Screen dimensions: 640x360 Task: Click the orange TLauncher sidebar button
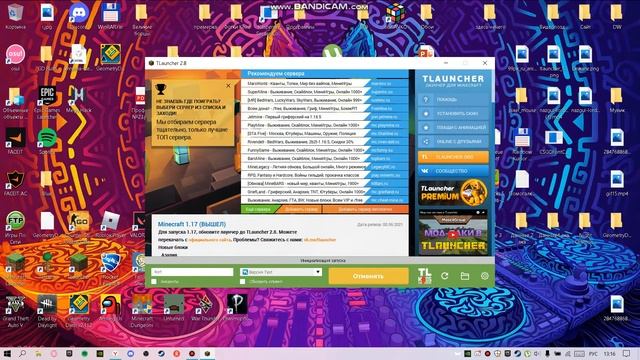[x=453, y=157]
